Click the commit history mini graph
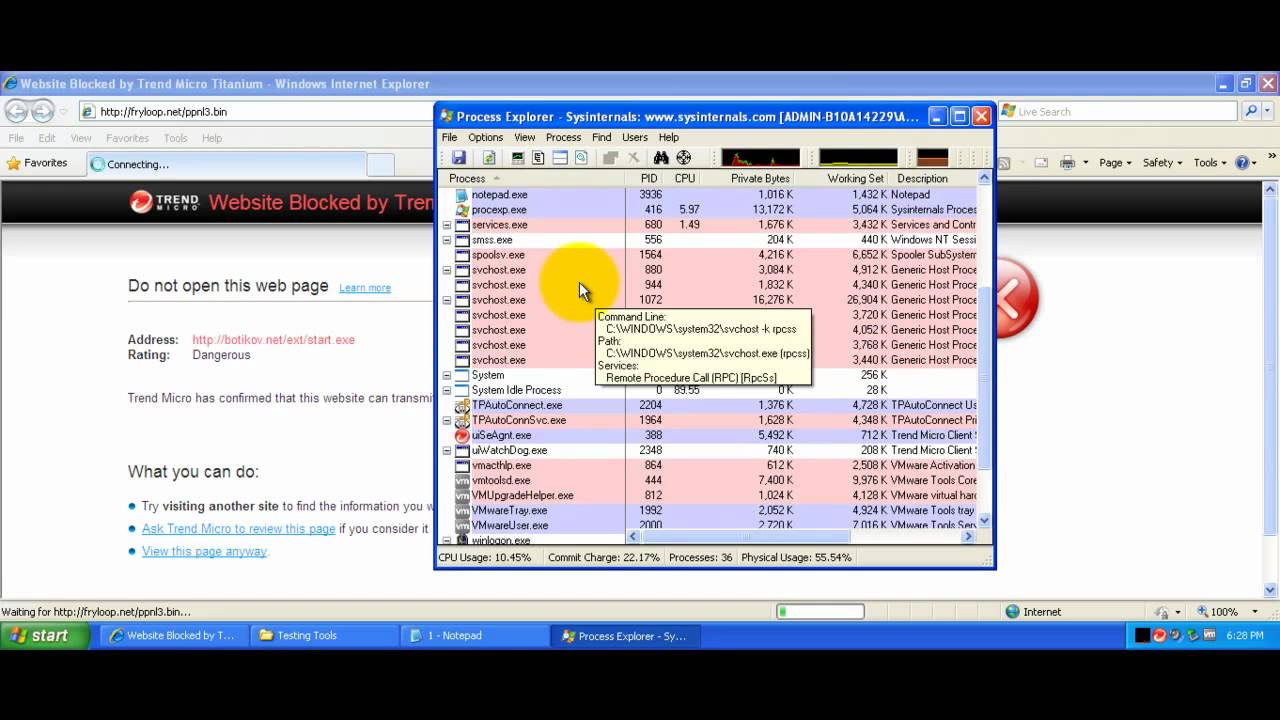This screenshot has width=1280, height=720. (858, 157)
